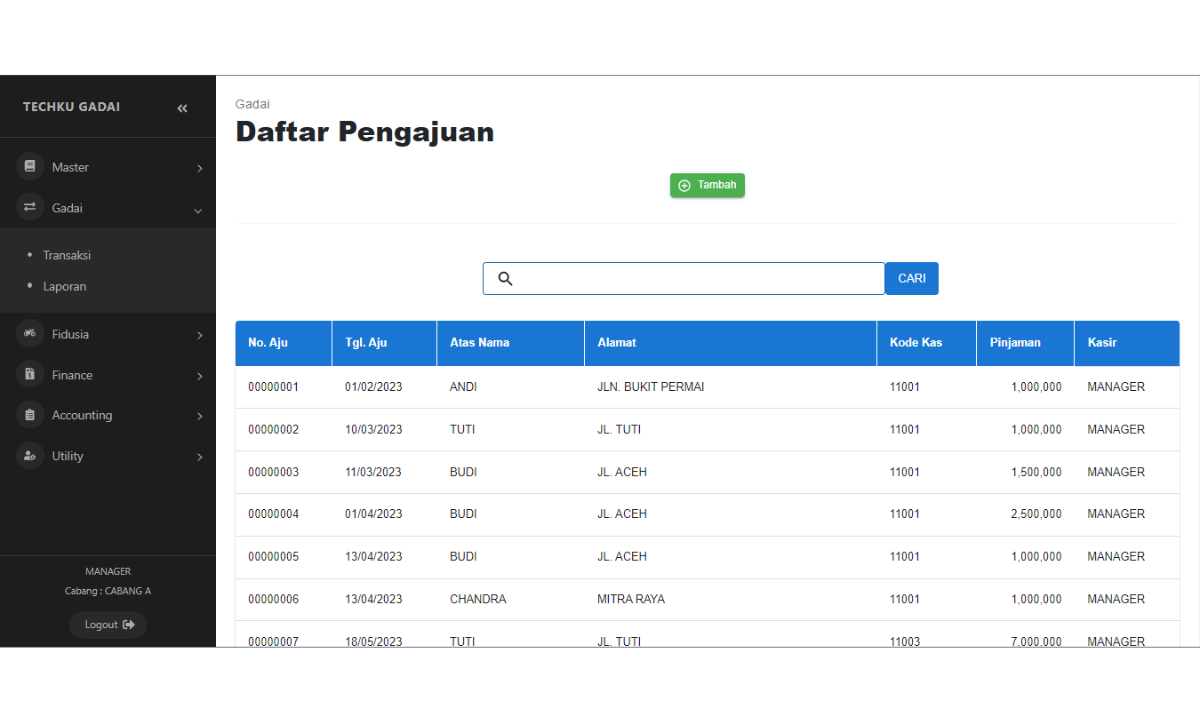1200x720 pixels.
Task: Click the Gadai exchange arrows icon
Action: pyautogui.click(x=30, y=208)
